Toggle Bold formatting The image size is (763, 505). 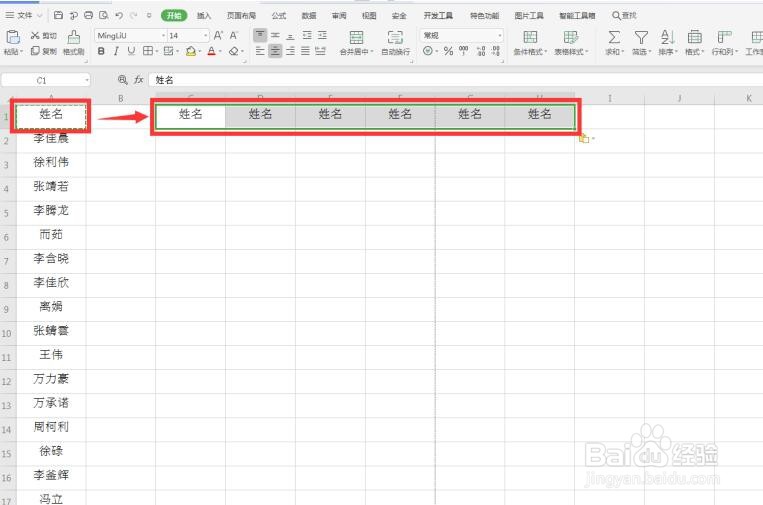[101, 51]
